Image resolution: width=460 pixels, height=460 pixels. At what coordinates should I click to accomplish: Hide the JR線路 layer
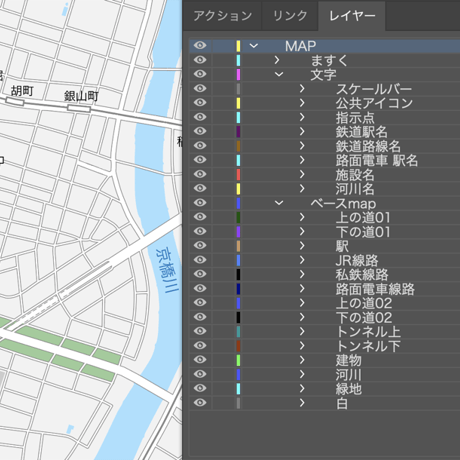[x=200, y=259]
